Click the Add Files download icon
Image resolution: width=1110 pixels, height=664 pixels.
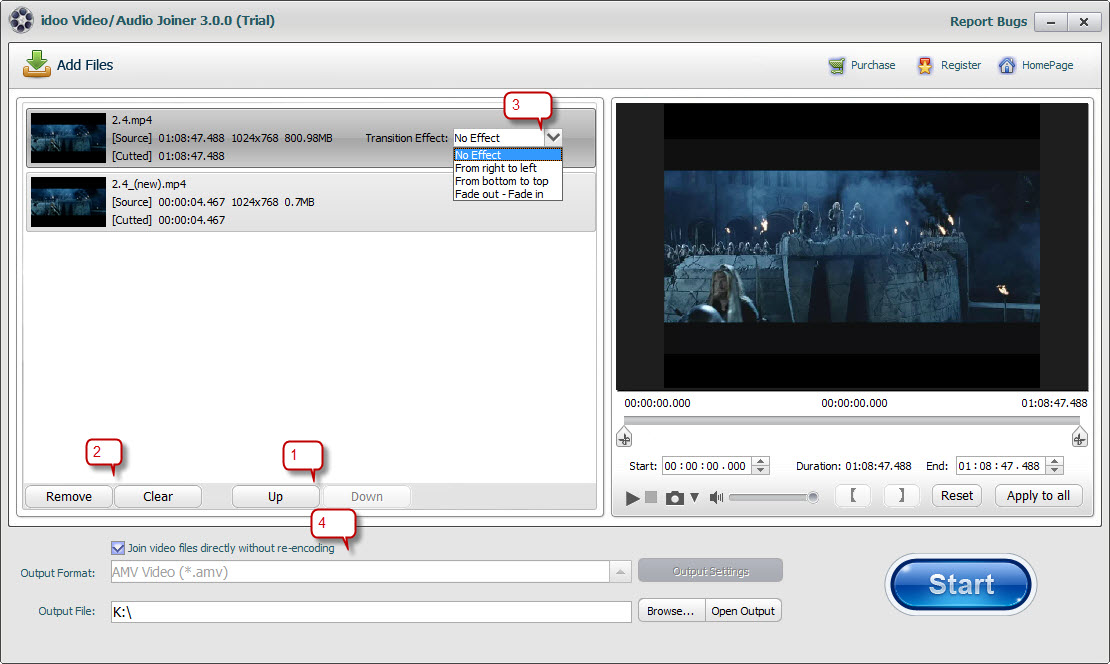(x=36, y=64)
